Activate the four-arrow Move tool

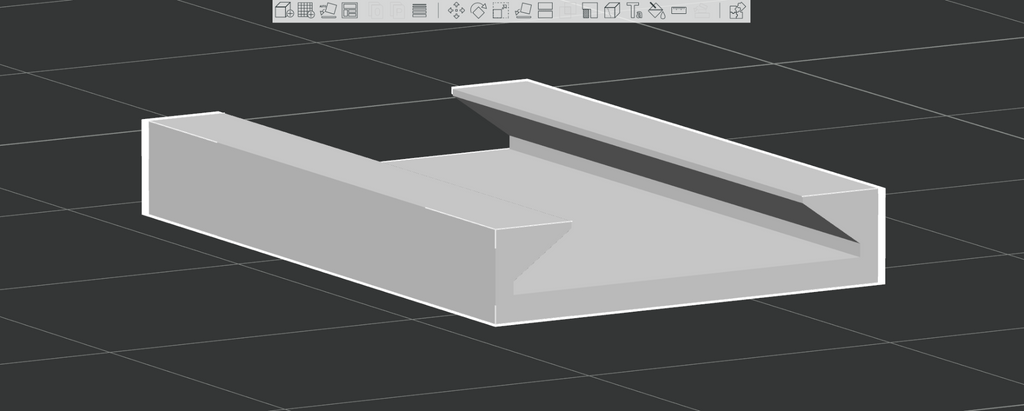coord(456,10)
